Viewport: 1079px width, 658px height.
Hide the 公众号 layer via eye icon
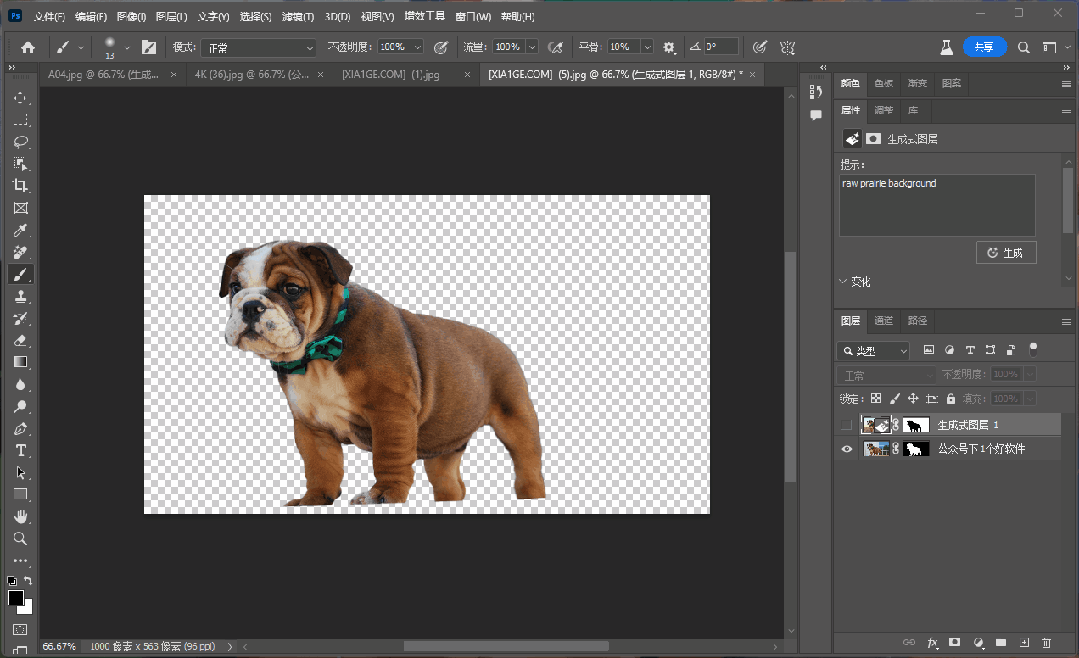pos(847,449)
